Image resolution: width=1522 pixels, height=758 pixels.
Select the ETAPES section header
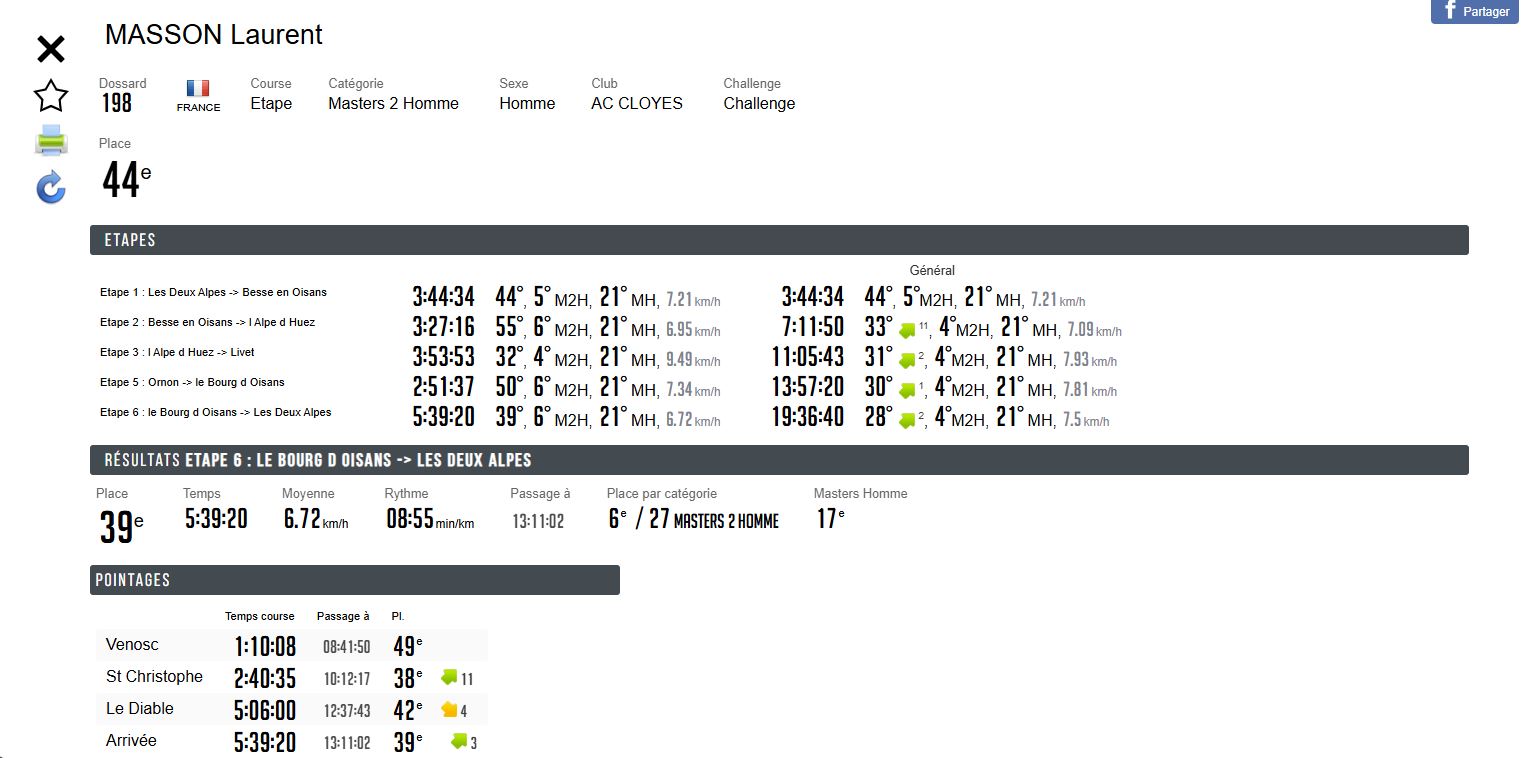779,240
